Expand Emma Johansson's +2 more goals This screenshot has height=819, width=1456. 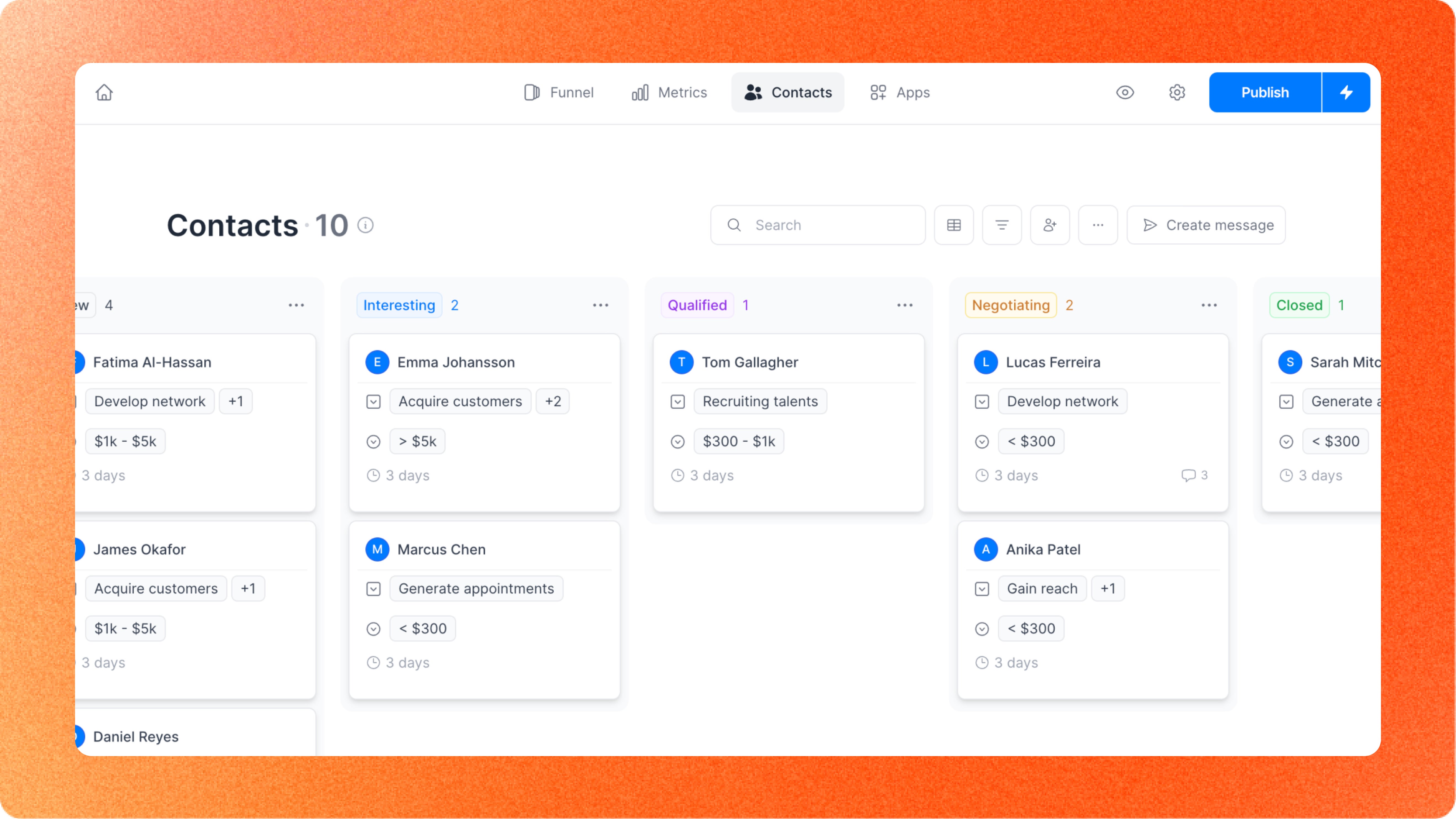click(x=553, y=401)
